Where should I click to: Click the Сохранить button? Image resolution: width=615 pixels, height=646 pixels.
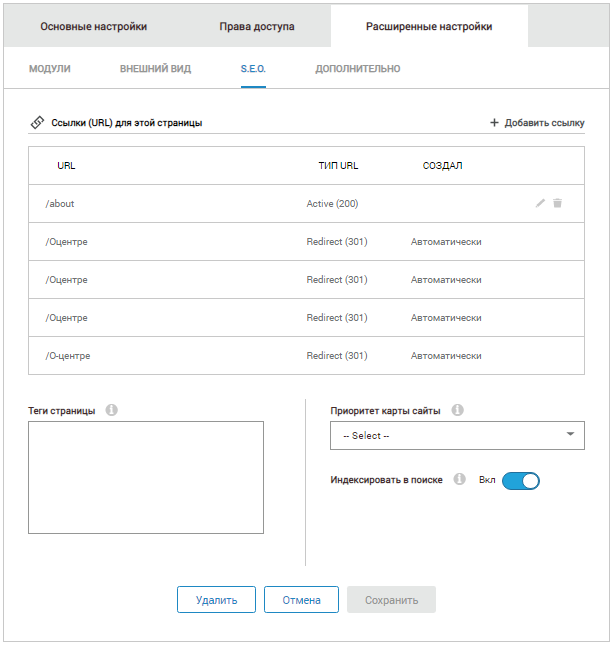(391, 600)
